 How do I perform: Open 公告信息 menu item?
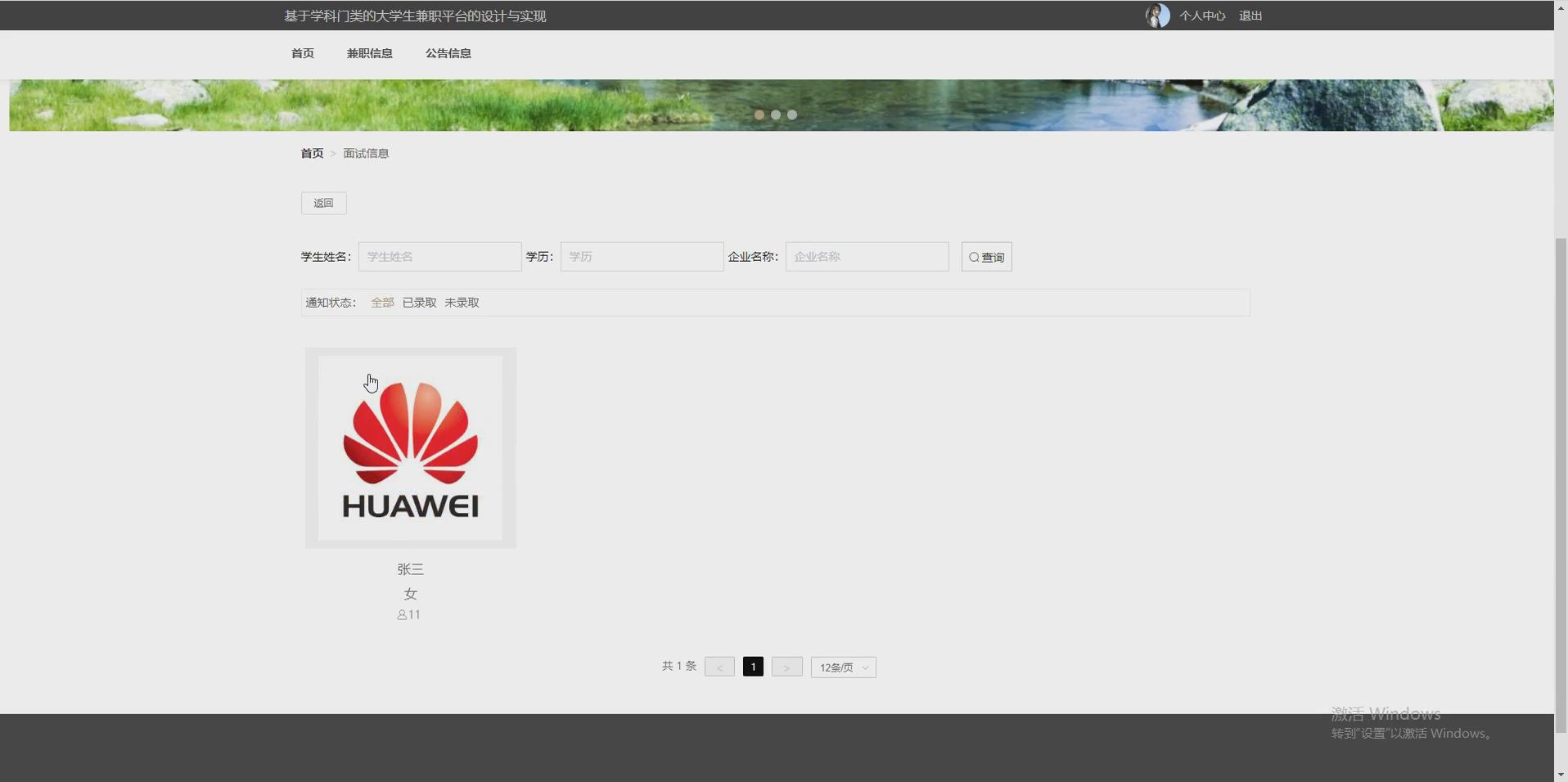click(448, 53)
